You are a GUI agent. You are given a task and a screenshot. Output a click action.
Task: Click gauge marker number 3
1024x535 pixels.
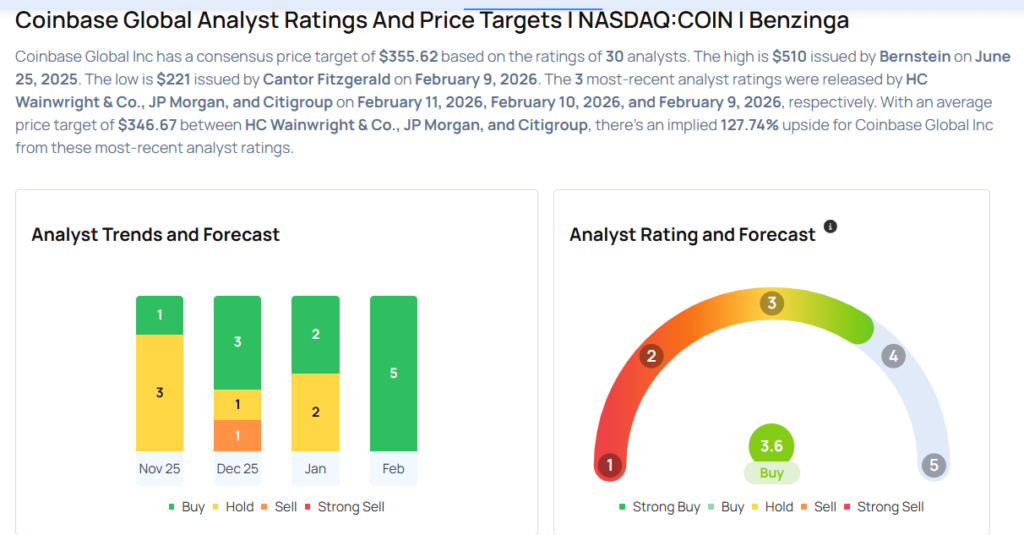[x=771, y=304]
